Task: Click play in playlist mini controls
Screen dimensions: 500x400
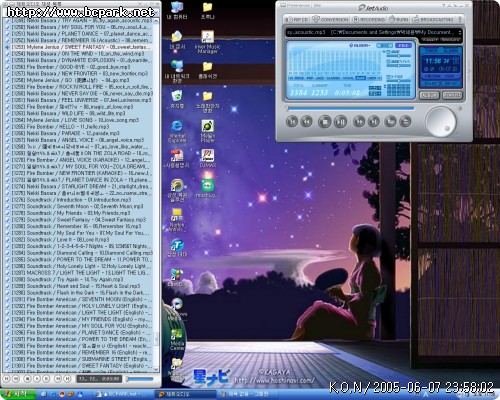Action: tap(37, 379)
